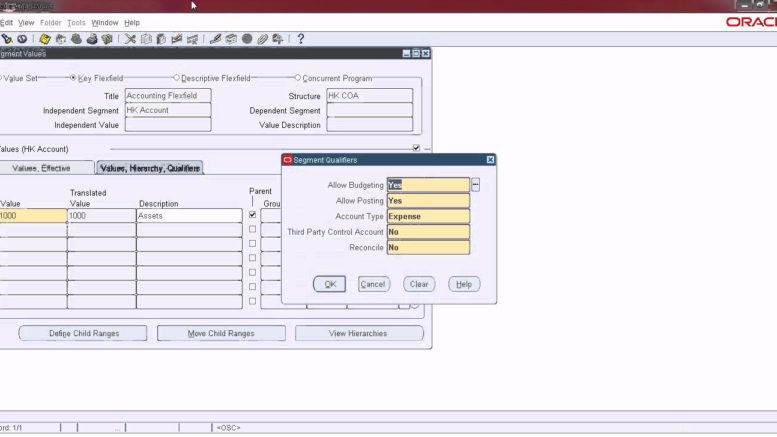This screenshot has width=777, height=437.
Task: Uncheck the Parent checkbox for value 1000
Action: [252, 215]
